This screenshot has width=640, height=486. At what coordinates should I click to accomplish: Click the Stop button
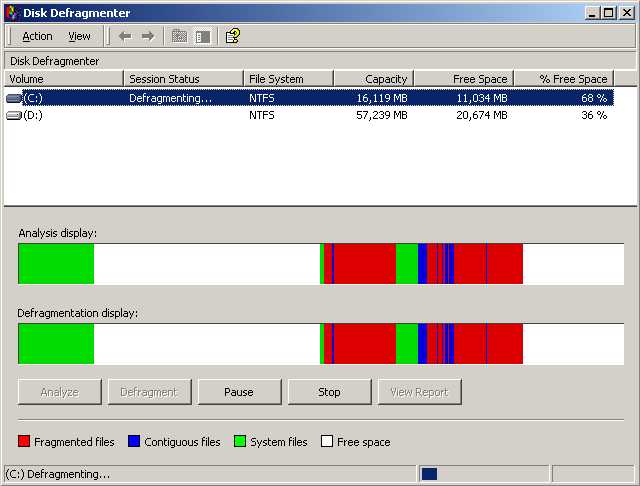329,392
